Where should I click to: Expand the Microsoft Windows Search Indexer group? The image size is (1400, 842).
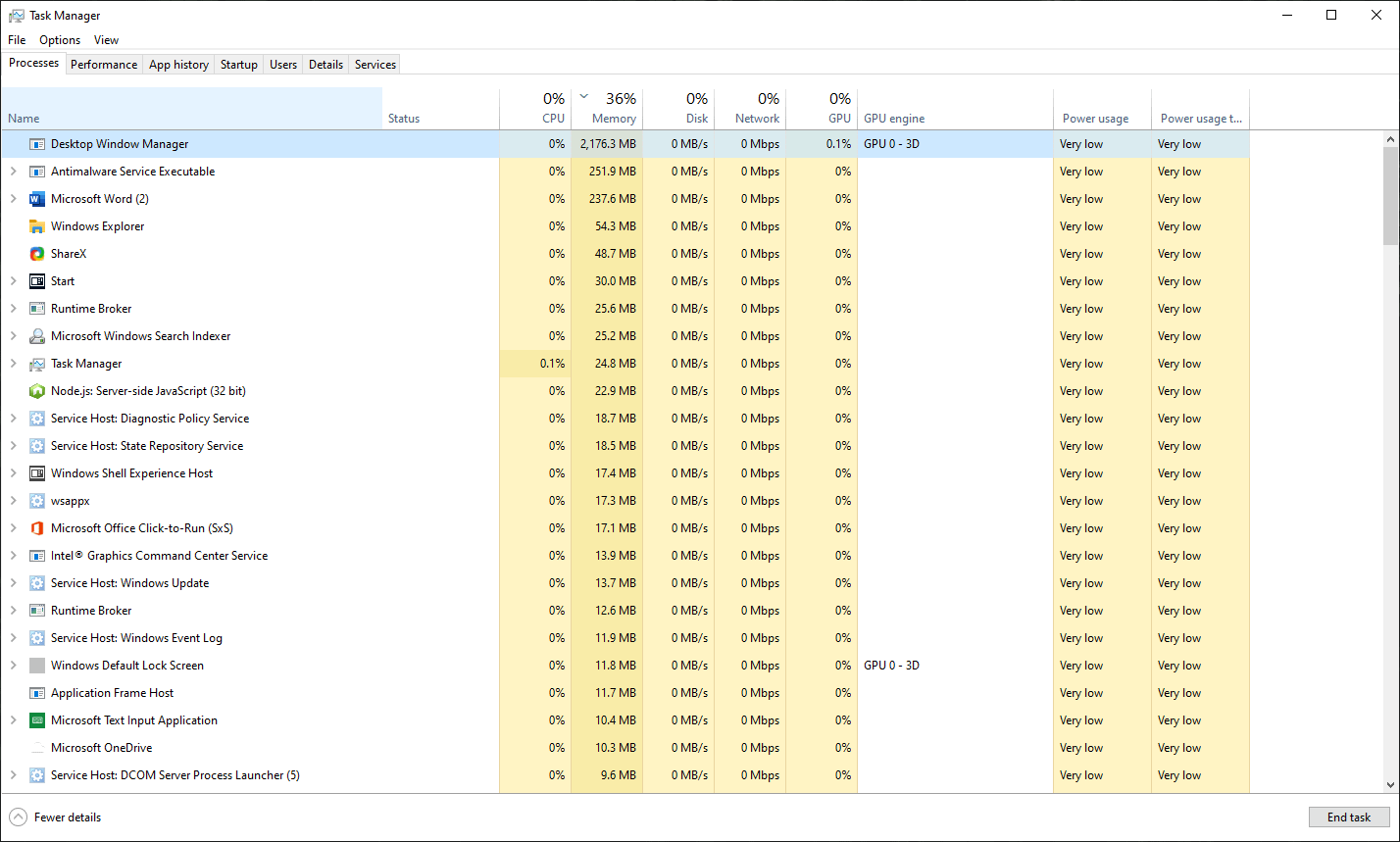tap(13, 336)
